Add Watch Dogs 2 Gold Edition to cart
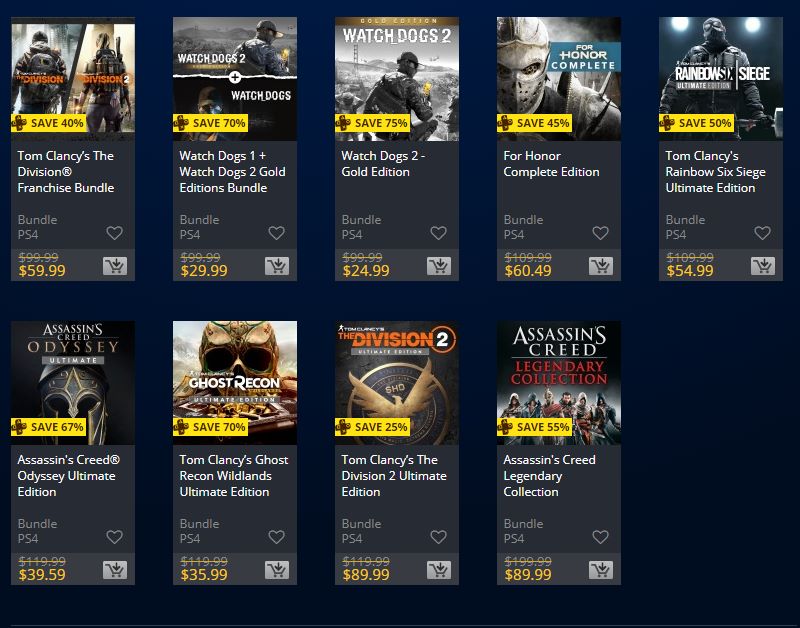This screenshot has height=628, width=800. (x=439, y=266)
